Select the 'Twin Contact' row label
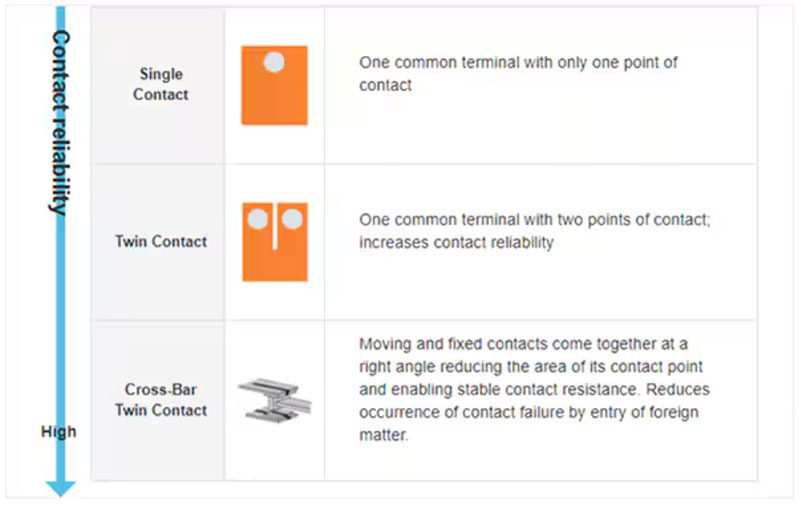Viewport: 800px width, 505px height. point(161,241)
